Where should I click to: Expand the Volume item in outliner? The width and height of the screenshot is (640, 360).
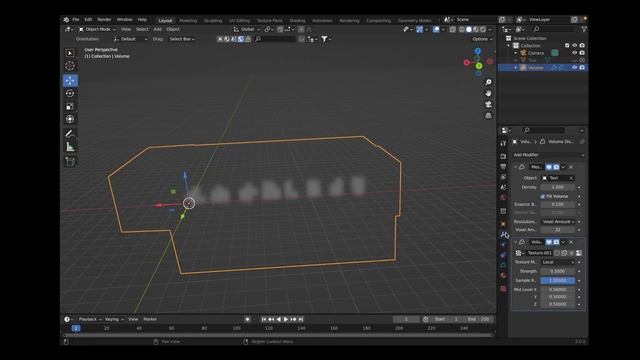tap(516, 67)
